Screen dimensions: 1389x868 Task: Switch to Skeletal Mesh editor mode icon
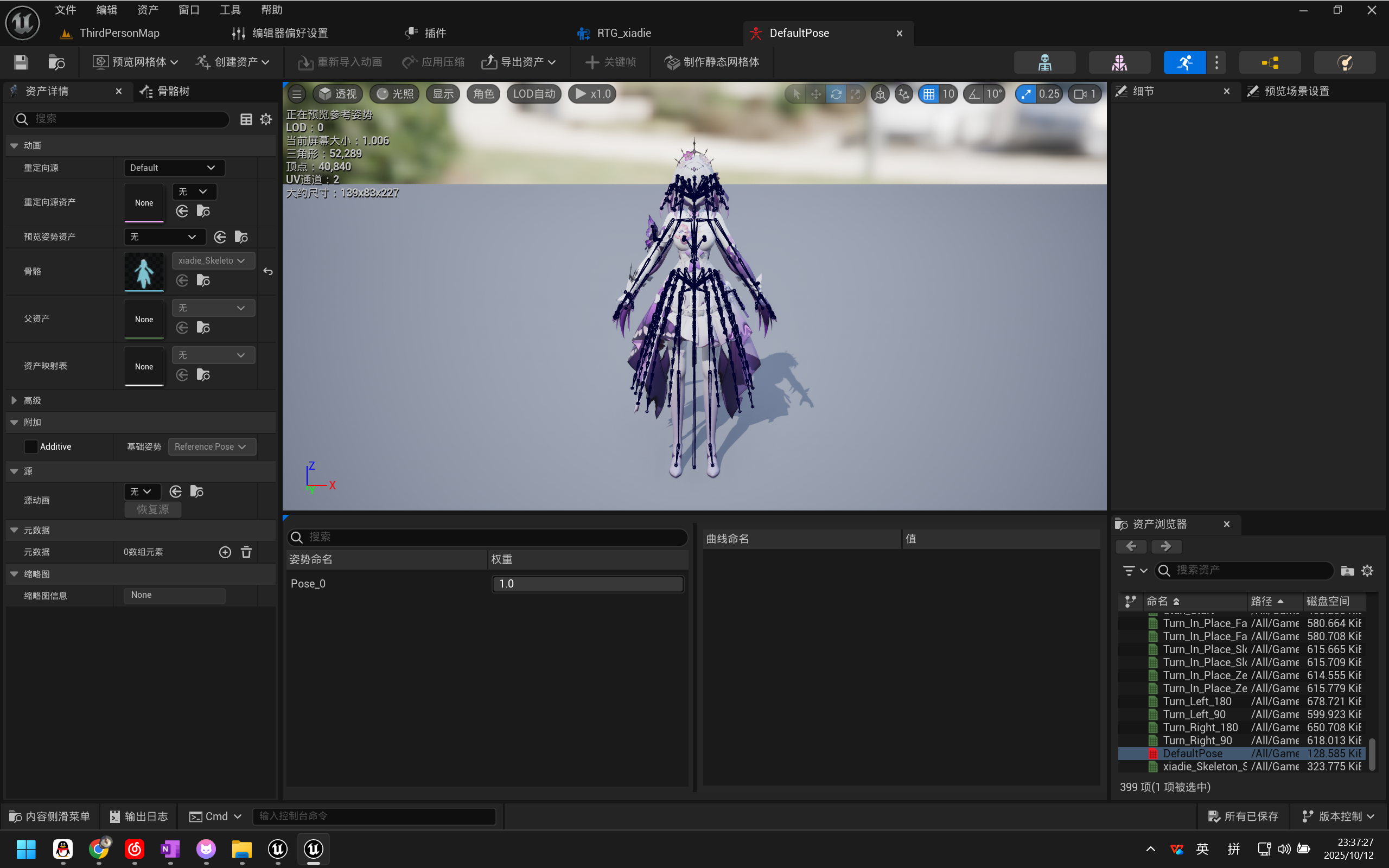(x=1119, y=62)
